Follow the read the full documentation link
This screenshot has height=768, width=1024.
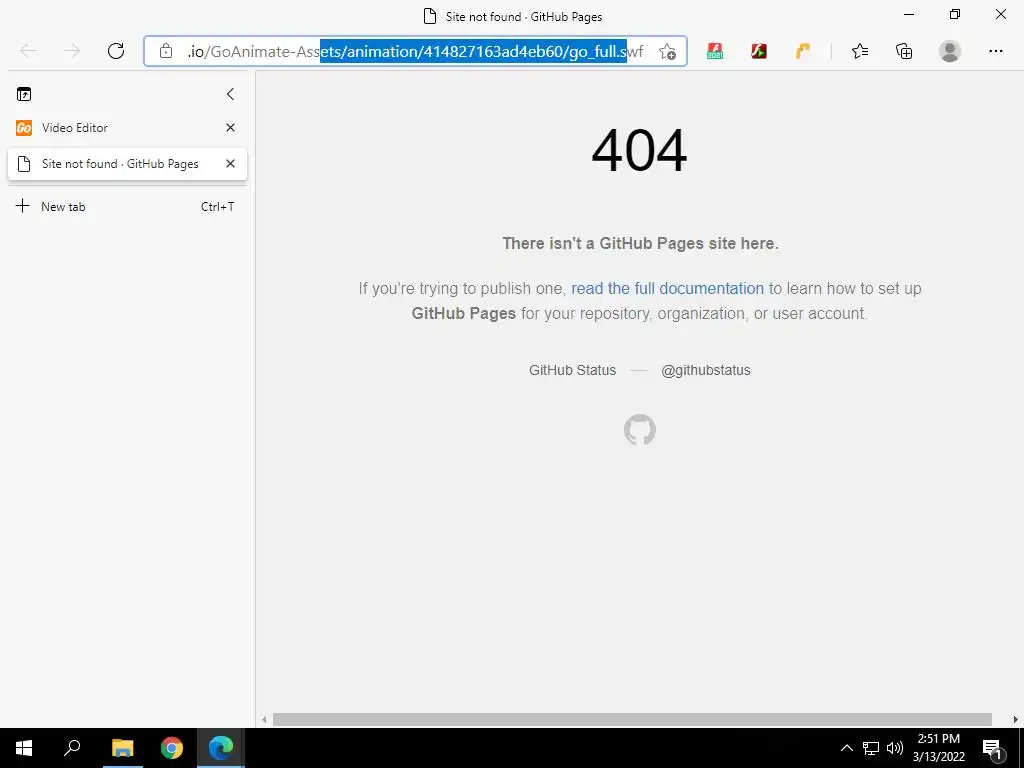click(667, 289)
